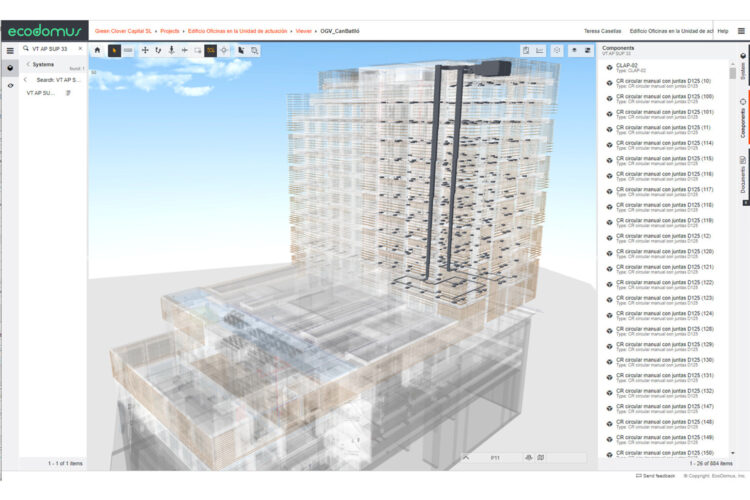This screenshot has height=500, width=750.
Task: Click the chart icon in viewer toolbar
Action: 540,50
